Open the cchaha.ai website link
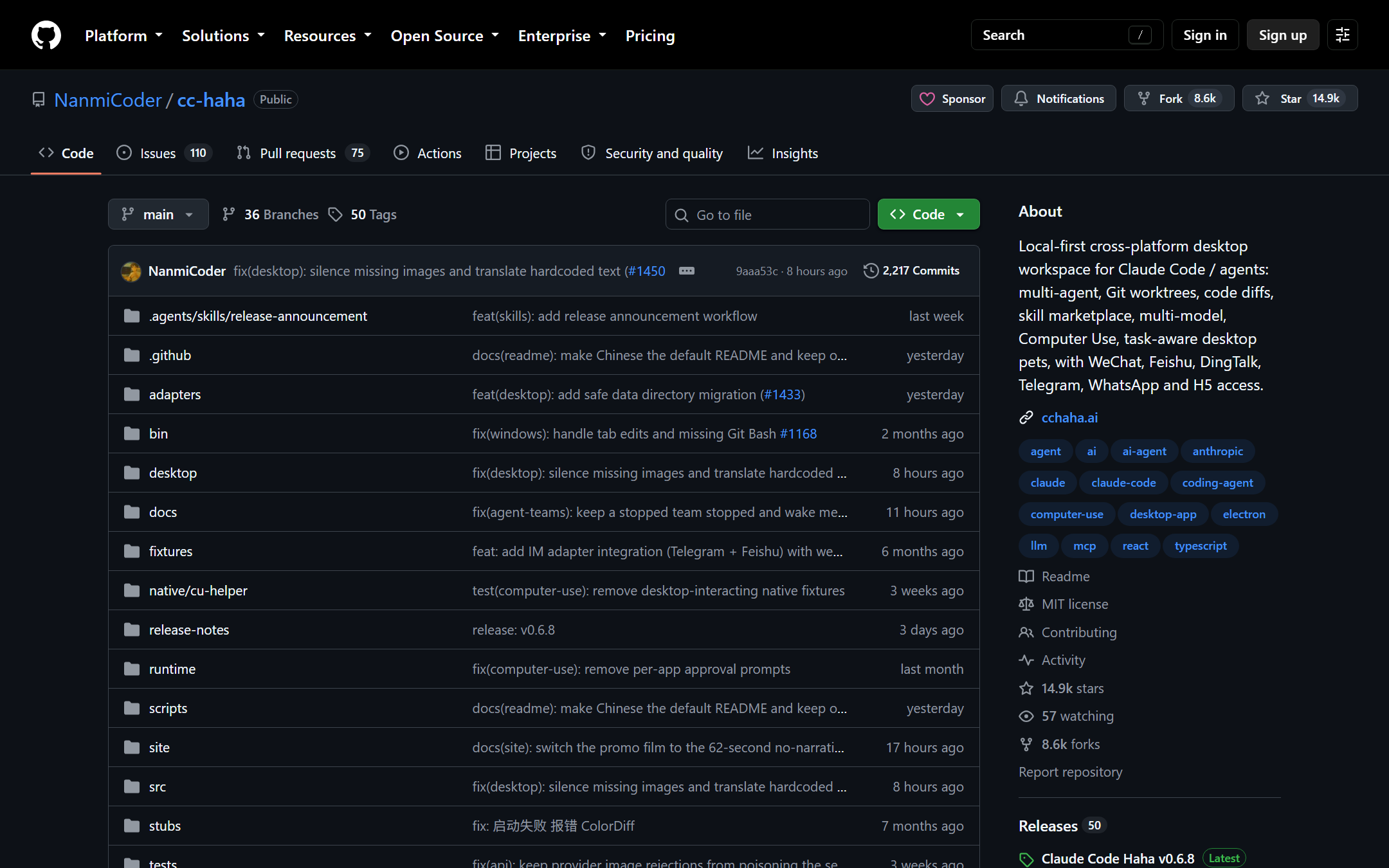 (1069, 417)
